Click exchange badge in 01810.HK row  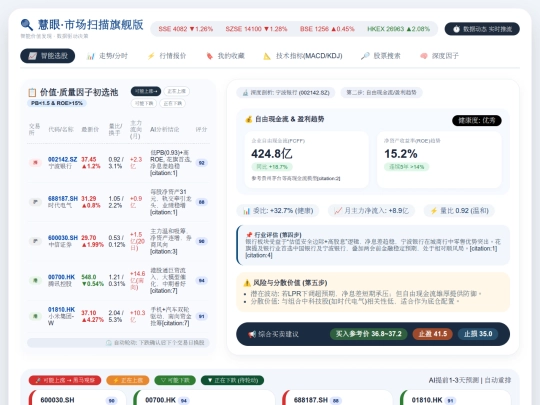pos(35,316)
